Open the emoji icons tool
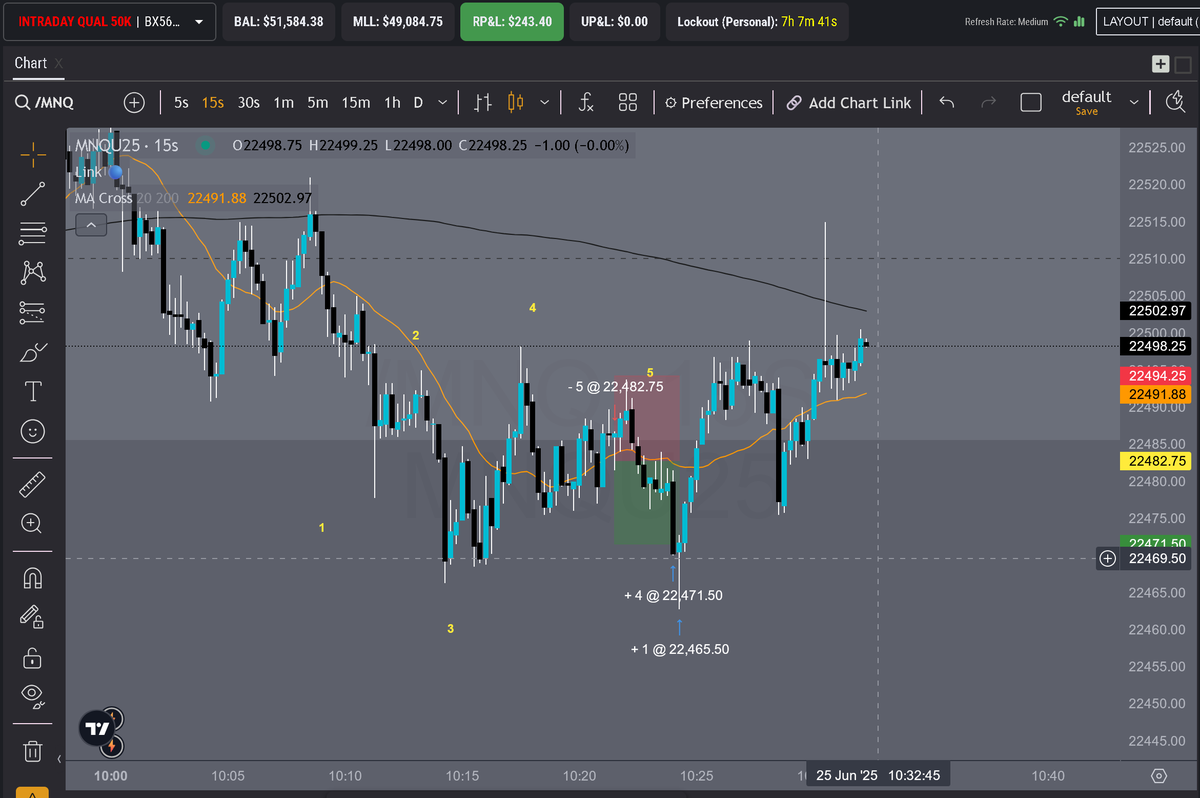Viewport: 1200px width, 798px height. pyautogui.click(x=33, y=431)
